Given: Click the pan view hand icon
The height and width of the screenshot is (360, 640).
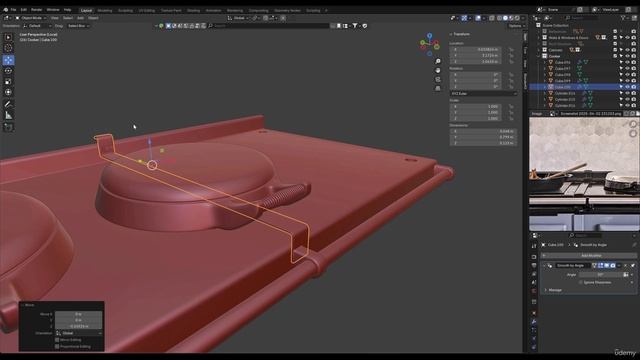Looking at the screenshot, I should pyautogui.click(x=438, y=71).
